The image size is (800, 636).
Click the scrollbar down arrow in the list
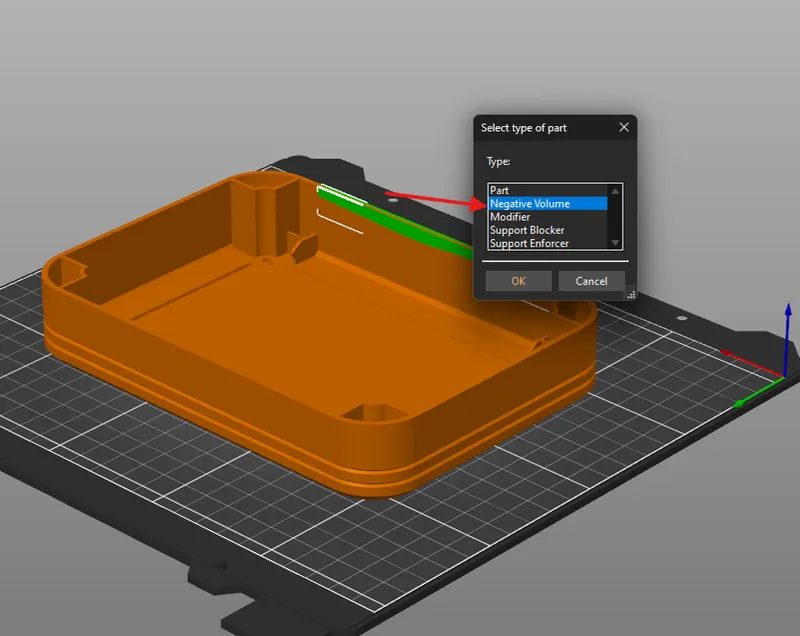tap(613, 243)
